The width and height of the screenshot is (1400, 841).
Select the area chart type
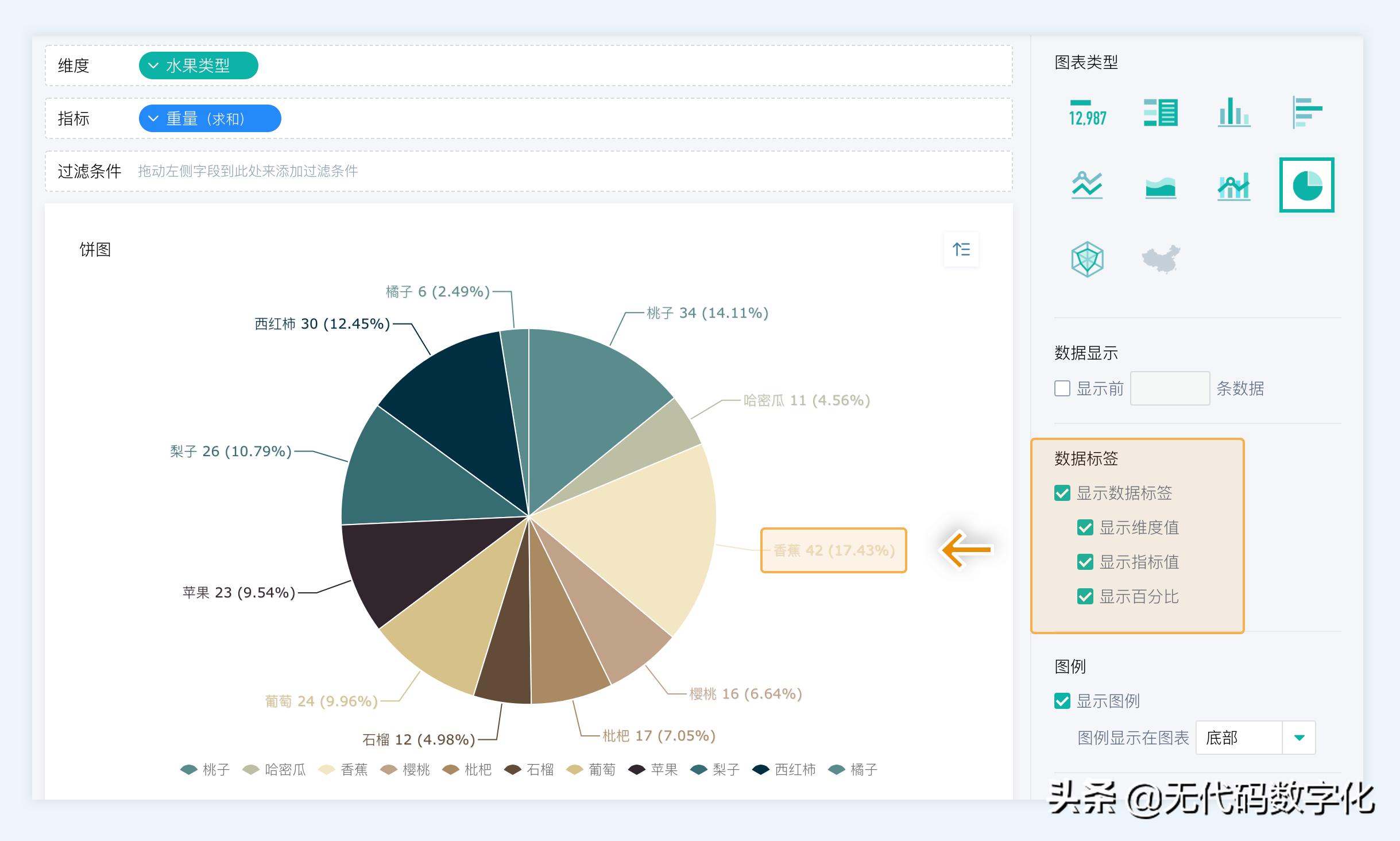(1162, 185)
